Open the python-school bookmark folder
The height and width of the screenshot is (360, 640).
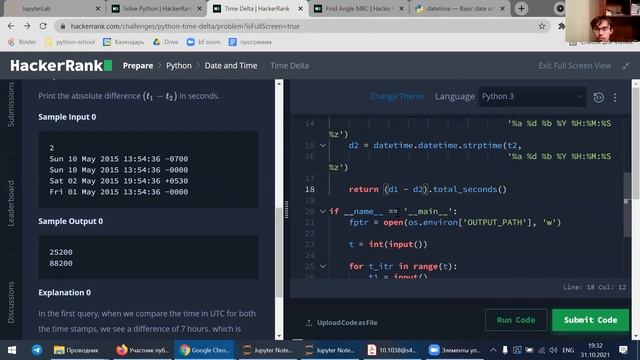[x=70, y=42]
